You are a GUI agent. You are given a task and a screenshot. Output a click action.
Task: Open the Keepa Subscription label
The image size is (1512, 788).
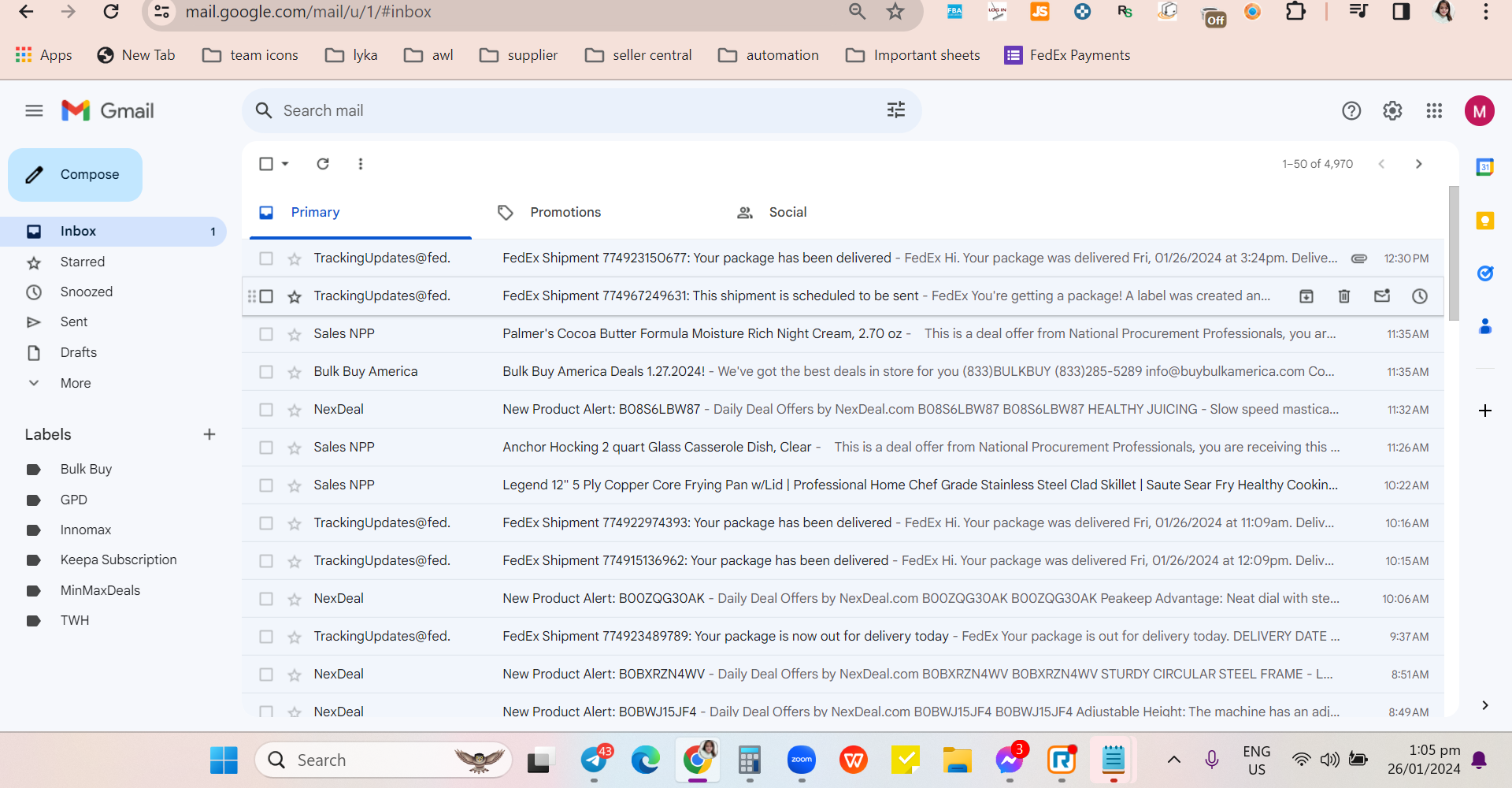tap(118, 559)
